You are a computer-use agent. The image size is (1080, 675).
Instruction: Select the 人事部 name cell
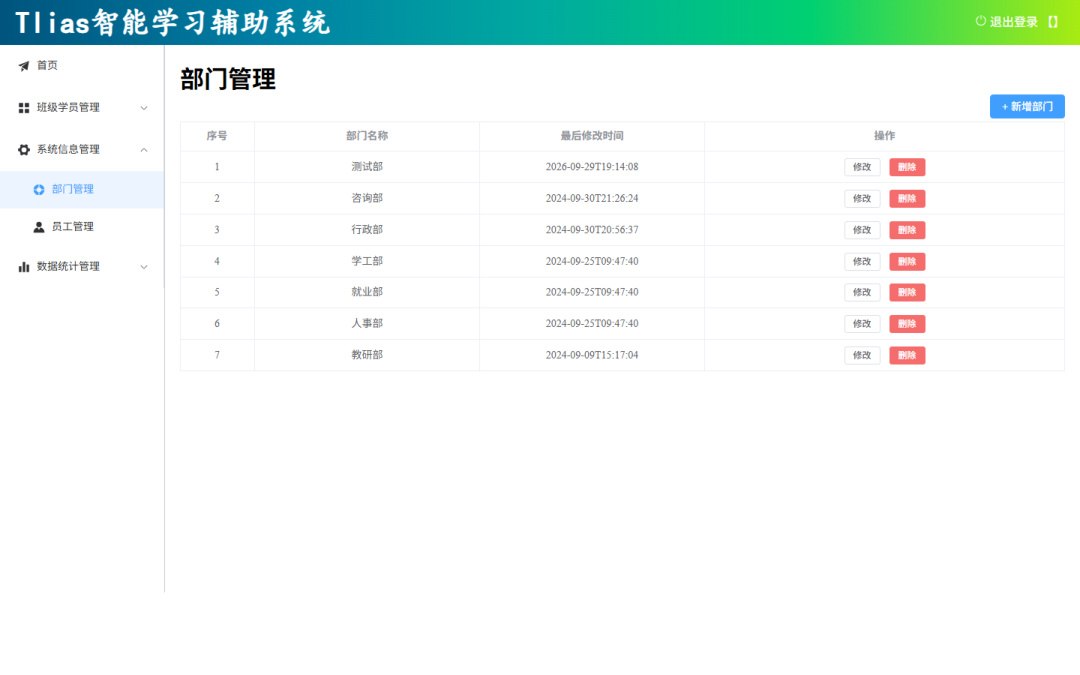pyautogui.click(x=367, y=324)
